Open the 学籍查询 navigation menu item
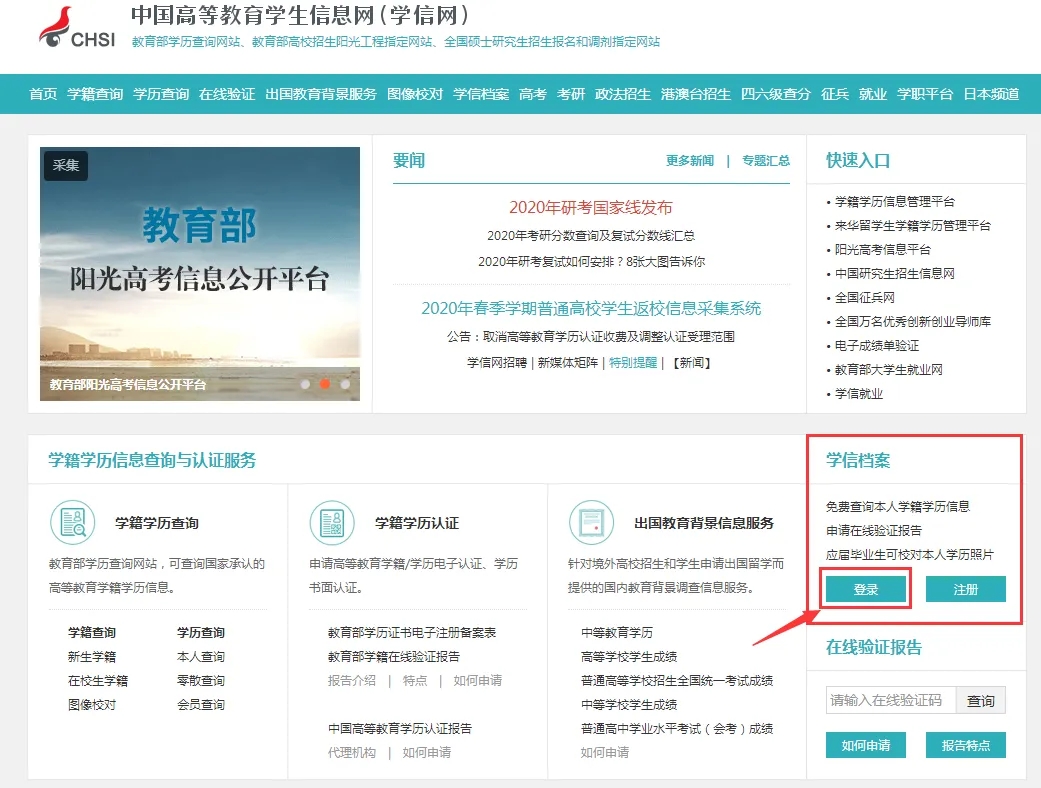This screenshot has height=788, width=1041. [95, 94]
